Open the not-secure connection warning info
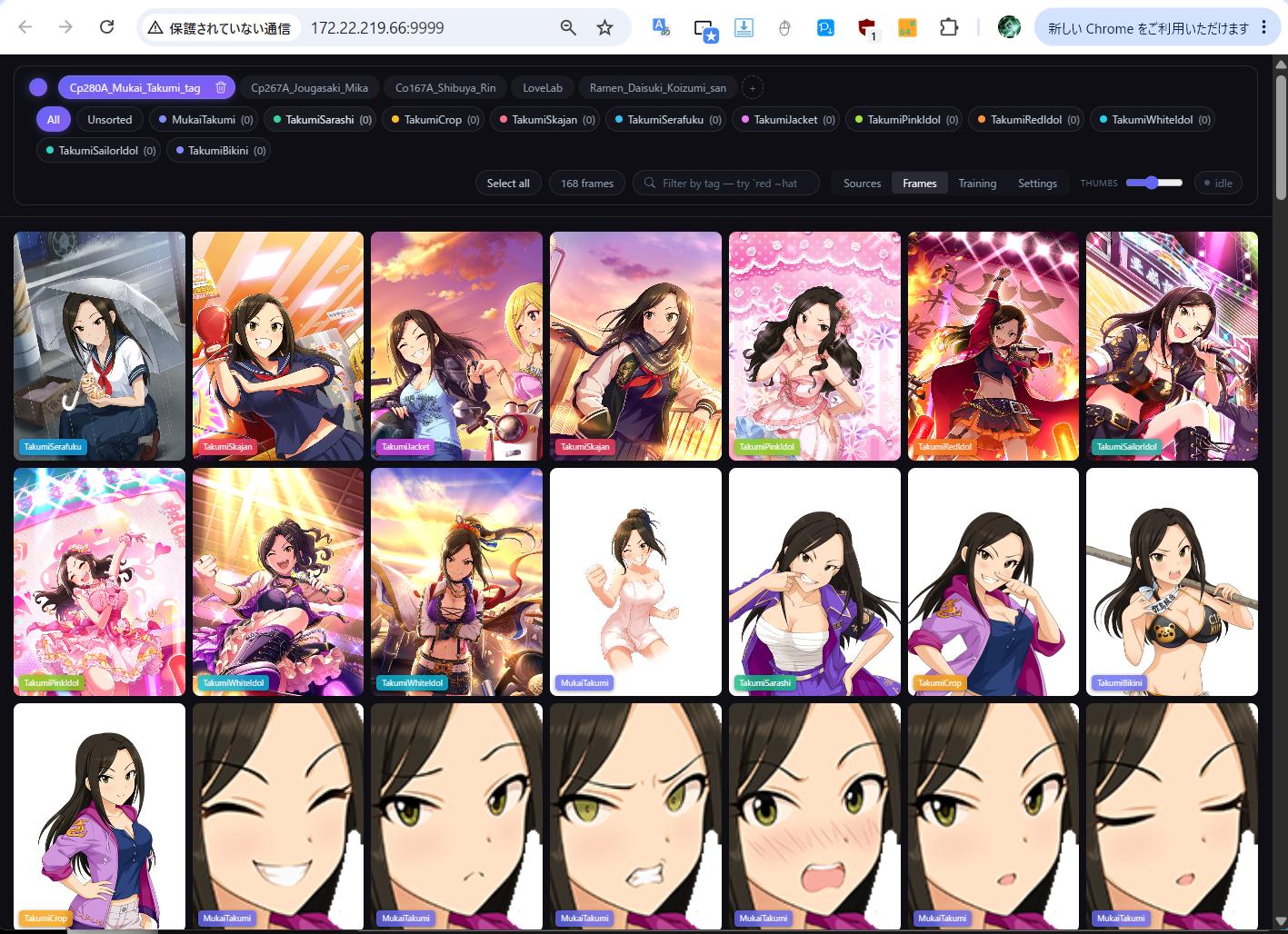This screenshot has width=1288, height=934. pyautogui.click(x=219, y=28)
